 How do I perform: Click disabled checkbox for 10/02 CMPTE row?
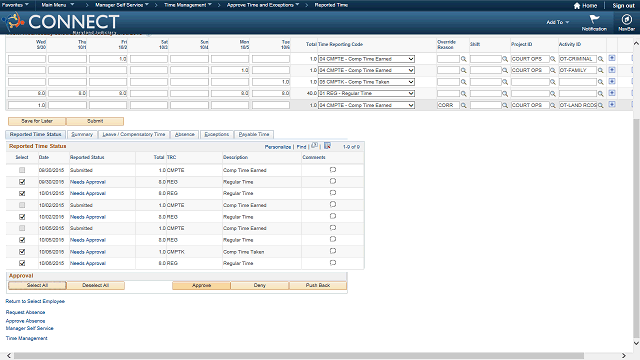(x=22, y=205)
